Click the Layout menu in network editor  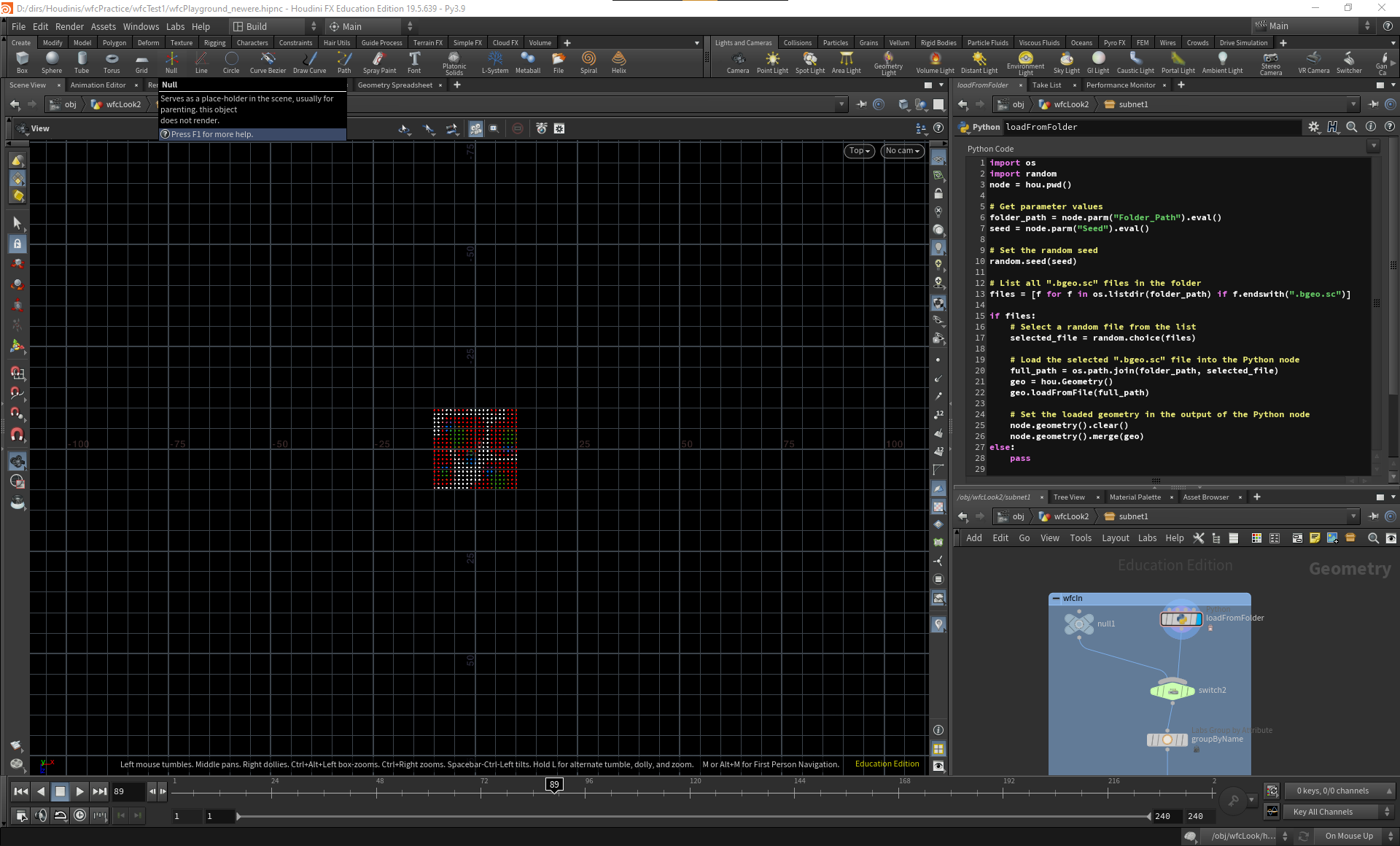(1115, 538)
